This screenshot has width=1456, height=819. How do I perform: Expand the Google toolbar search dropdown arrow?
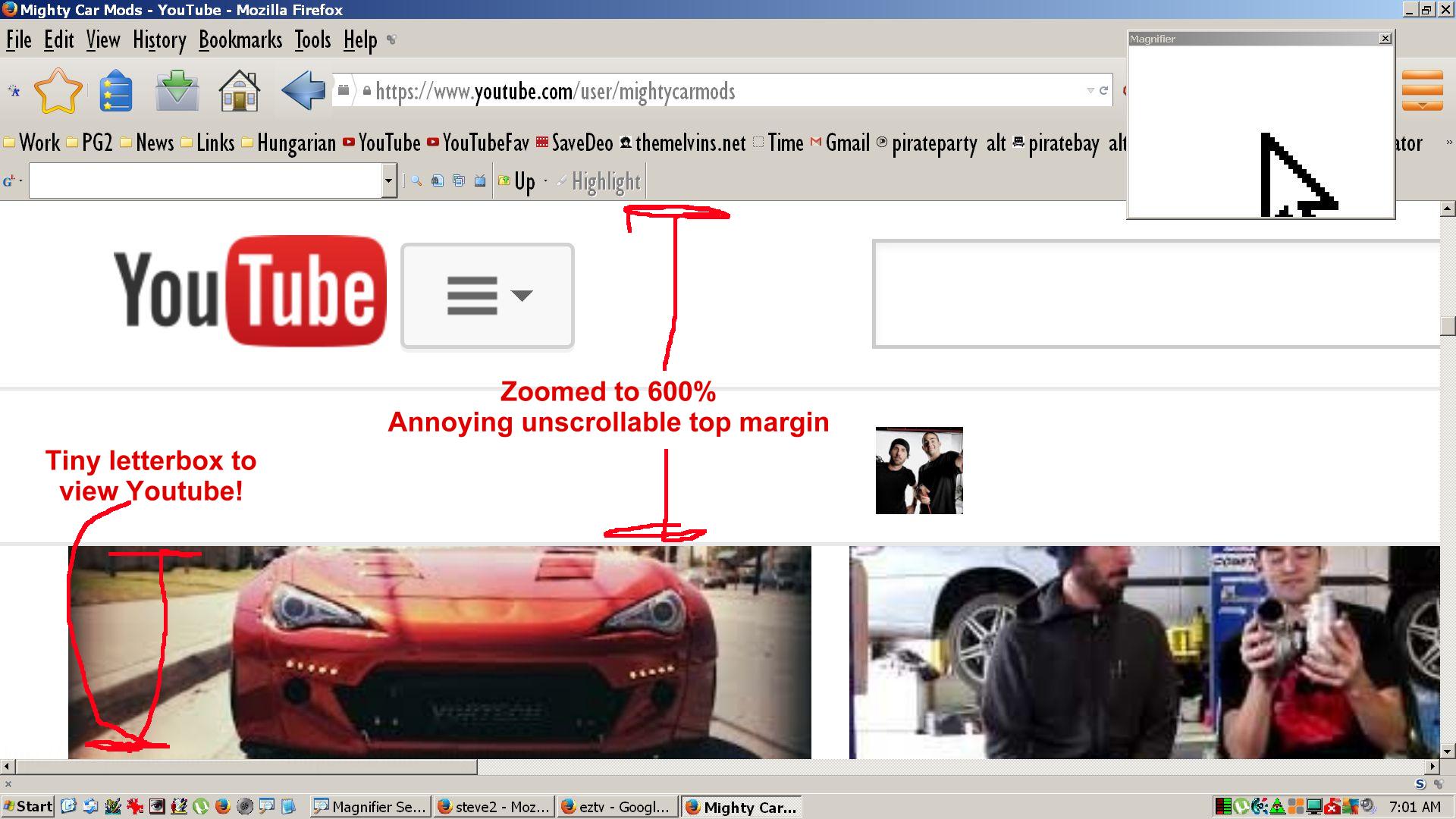[389, 181]
